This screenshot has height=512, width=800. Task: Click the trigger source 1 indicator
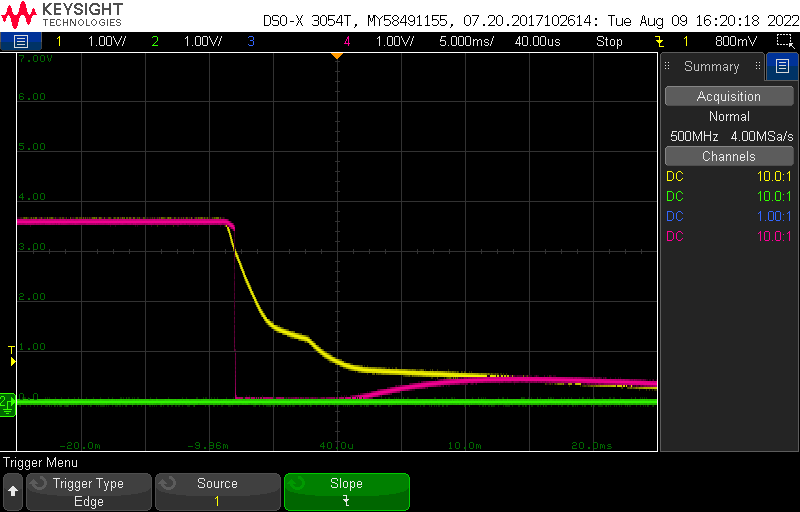686,41
